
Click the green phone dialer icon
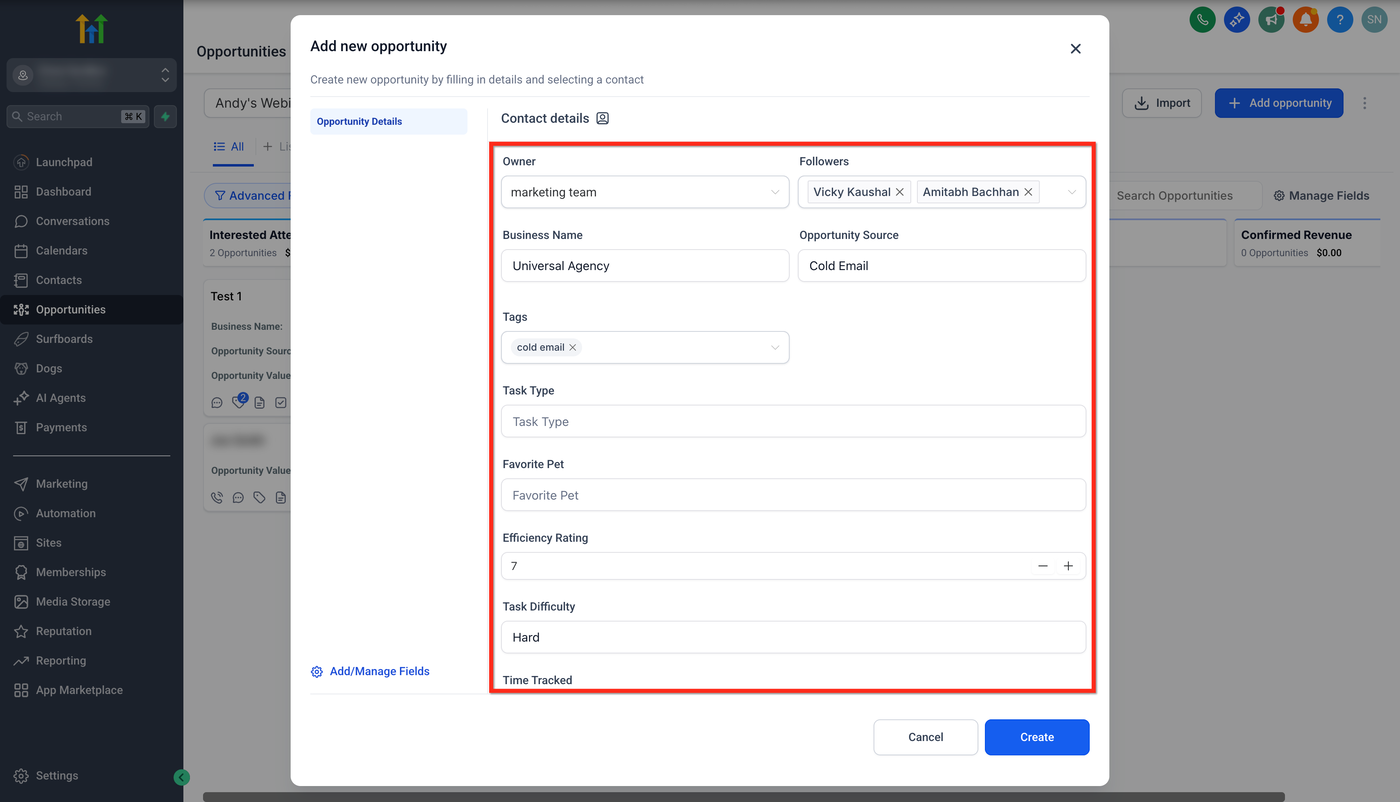(x=1202, y=19)
